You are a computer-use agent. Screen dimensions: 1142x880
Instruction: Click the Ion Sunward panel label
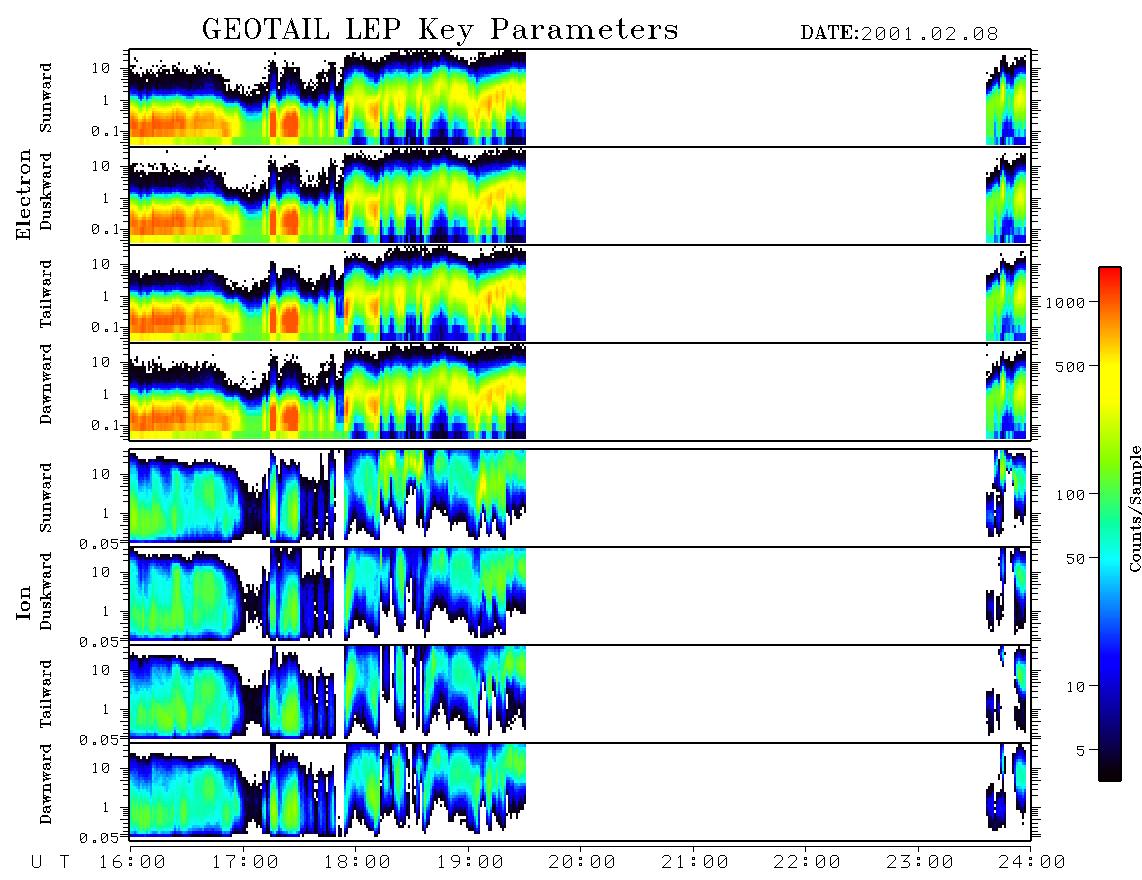[46, 498]
